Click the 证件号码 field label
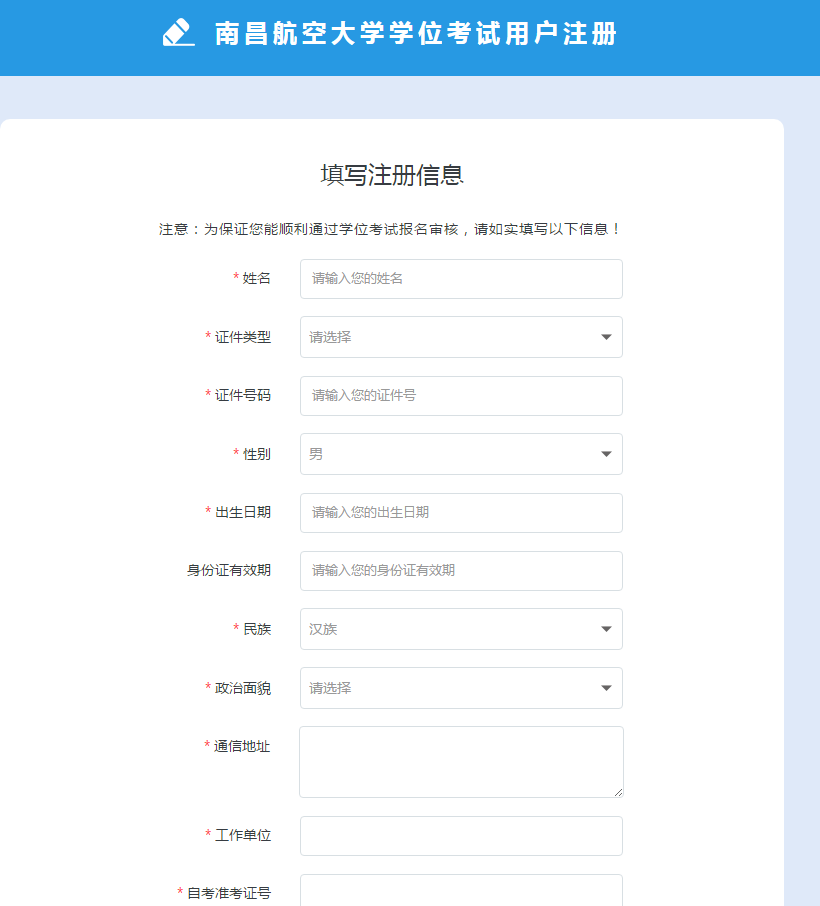 (243, 395)
